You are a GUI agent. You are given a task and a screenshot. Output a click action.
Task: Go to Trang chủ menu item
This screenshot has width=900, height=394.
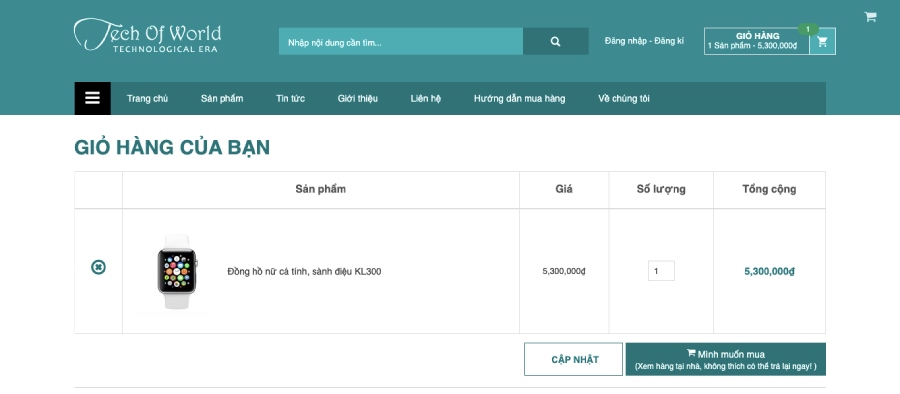(x=148, y=98)
